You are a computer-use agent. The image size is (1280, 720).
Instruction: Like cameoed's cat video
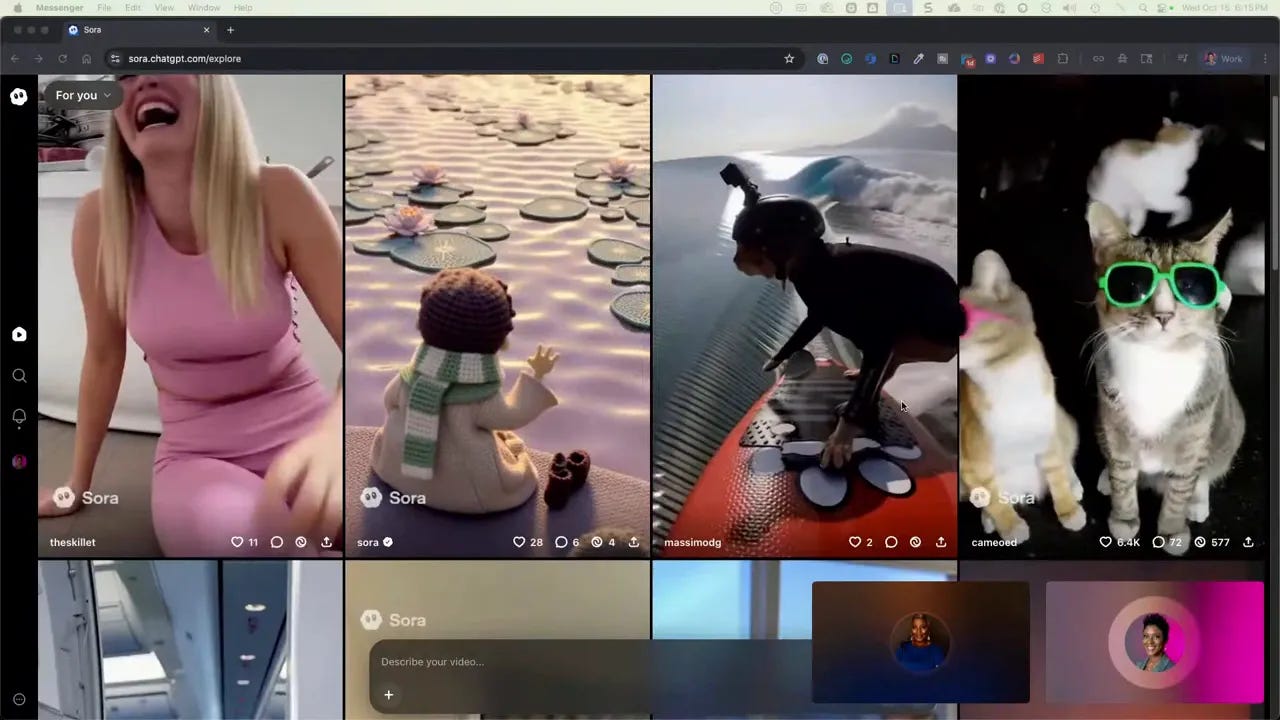pyautogui.click(x=1105, y=542)
